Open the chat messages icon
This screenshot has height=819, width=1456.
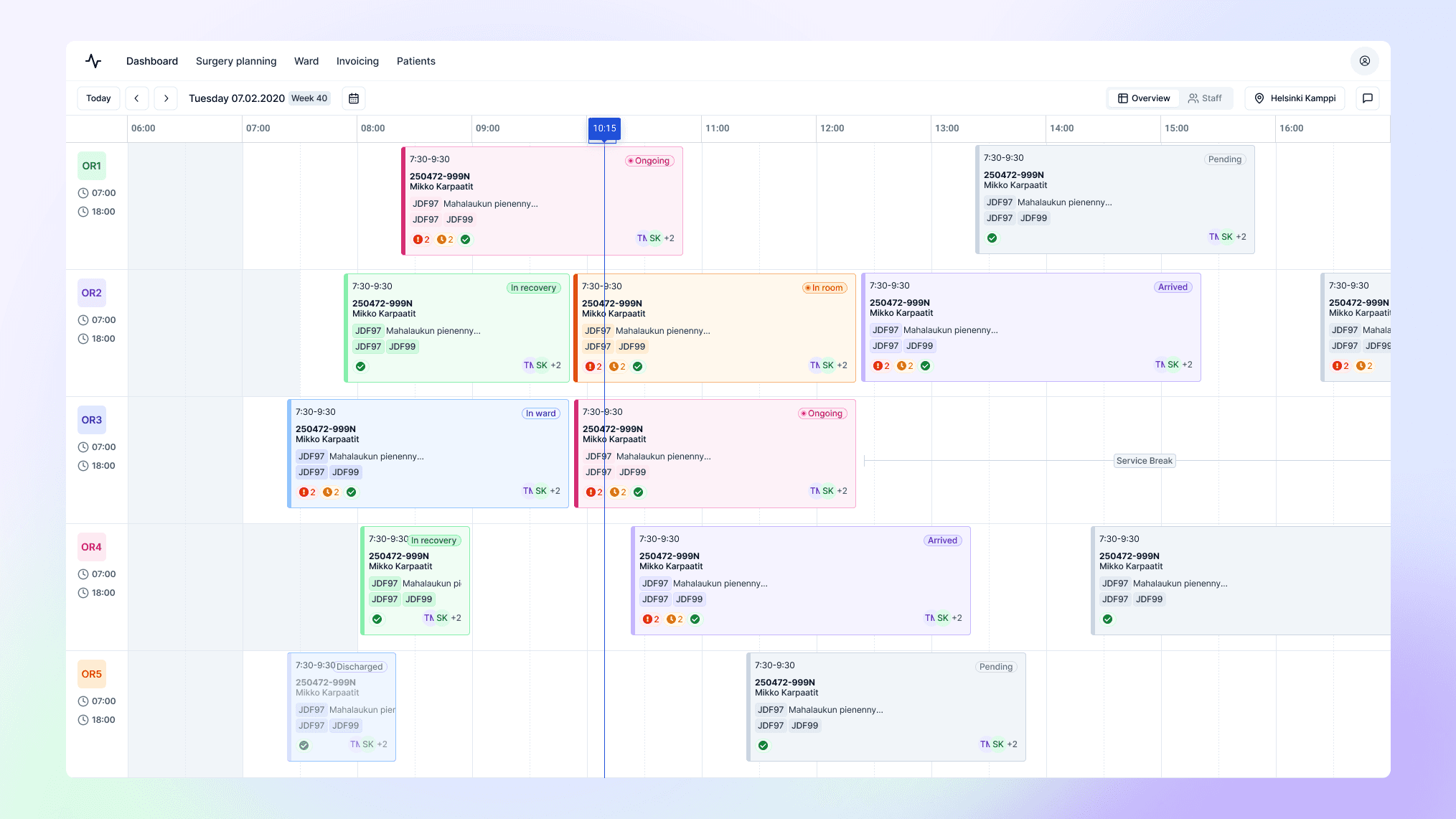1367,98
